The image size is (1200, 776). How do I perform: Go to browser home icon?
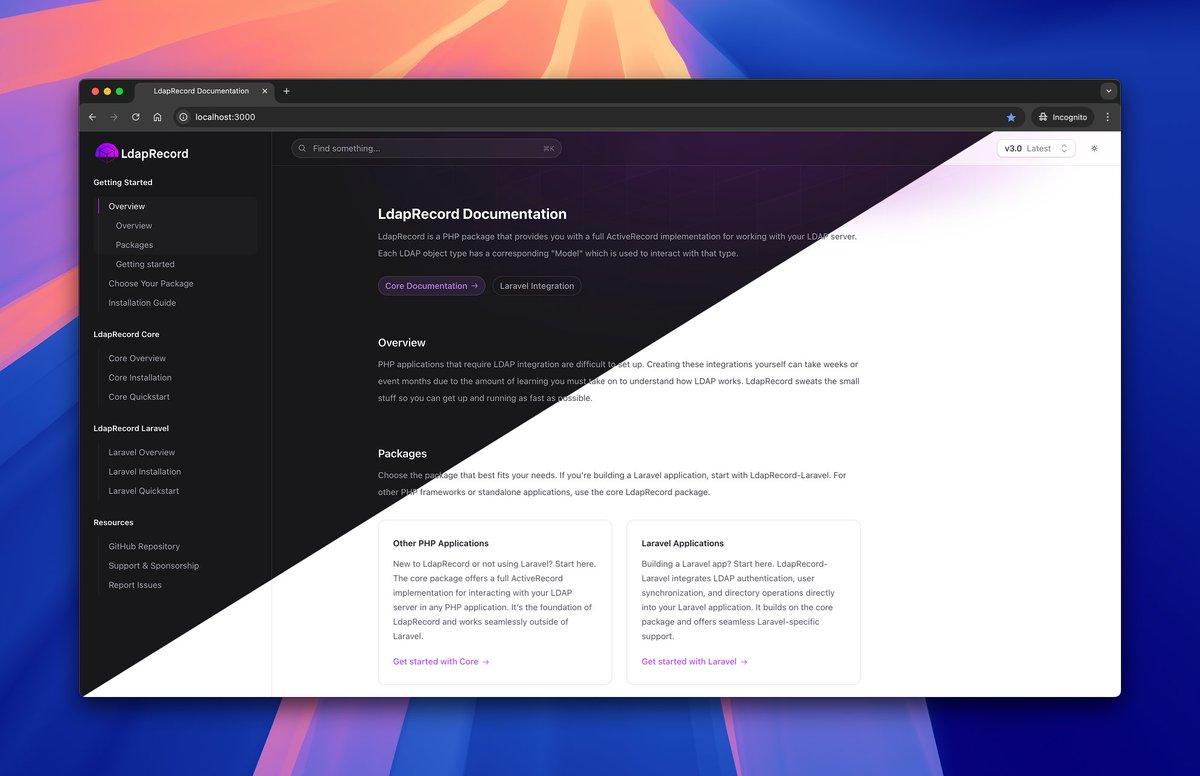(157, 117)
